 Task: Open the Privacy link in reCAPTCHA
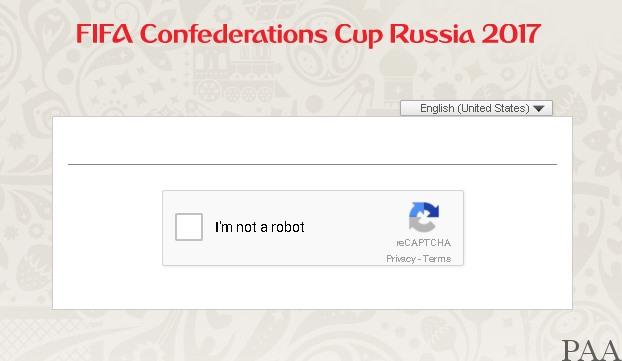tap(401, 259)
